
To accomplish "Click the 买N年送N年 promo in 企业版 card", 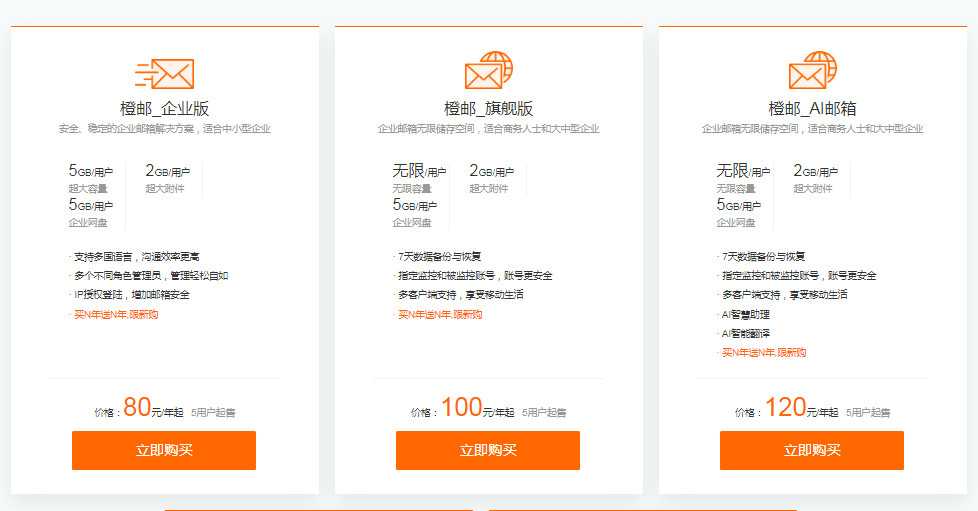I will [x=116, y=315].
